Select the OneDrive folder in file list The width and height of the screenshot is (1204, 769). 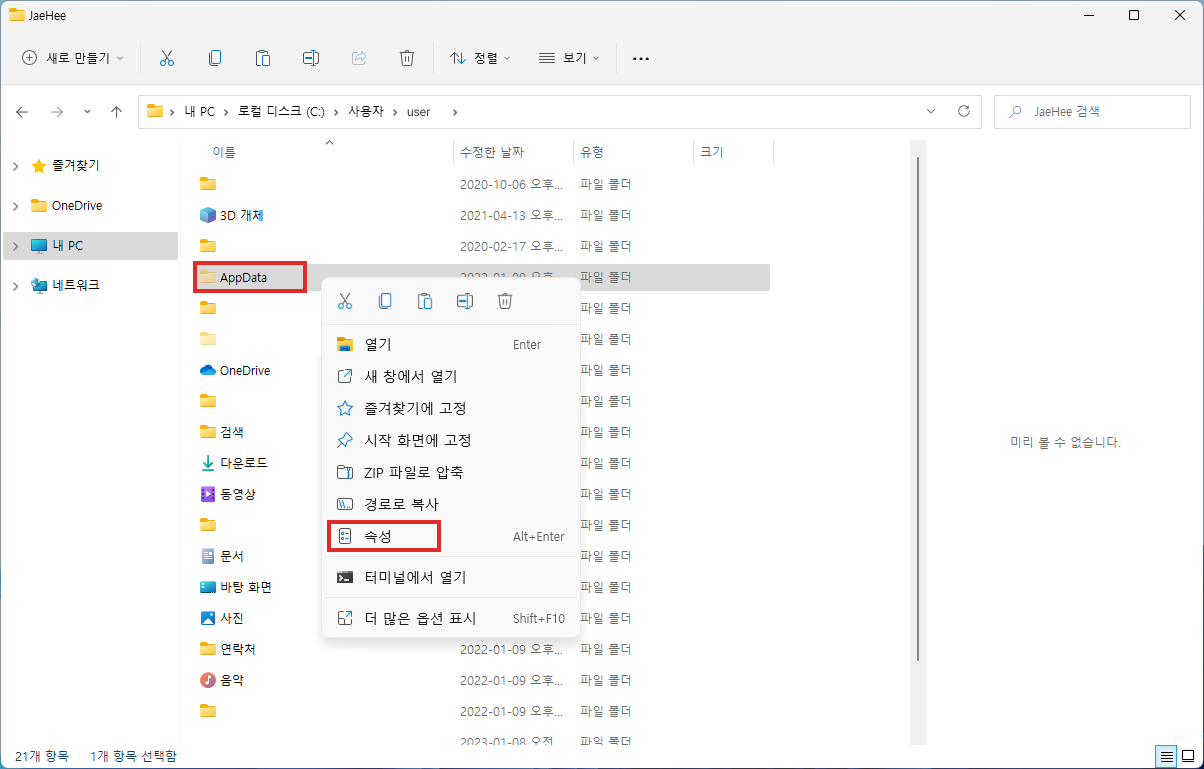point(245,370)
